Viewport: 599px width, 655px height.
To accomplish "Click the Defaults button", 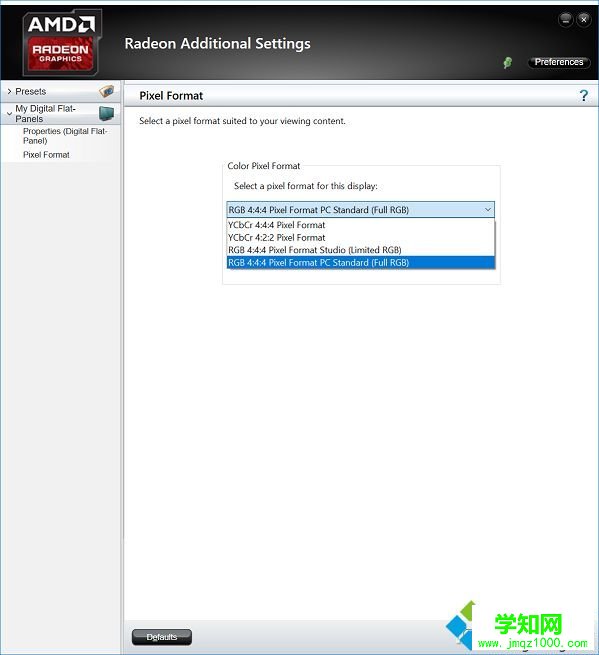I will pyautogui.click(x=162, y=637).
